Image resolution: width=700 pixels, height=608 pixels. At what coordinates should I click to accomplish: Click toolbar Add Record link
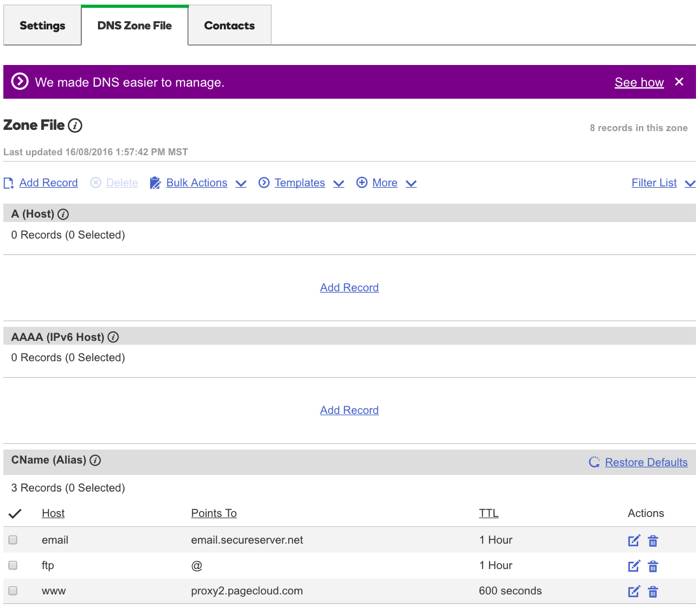coord(48,183)
